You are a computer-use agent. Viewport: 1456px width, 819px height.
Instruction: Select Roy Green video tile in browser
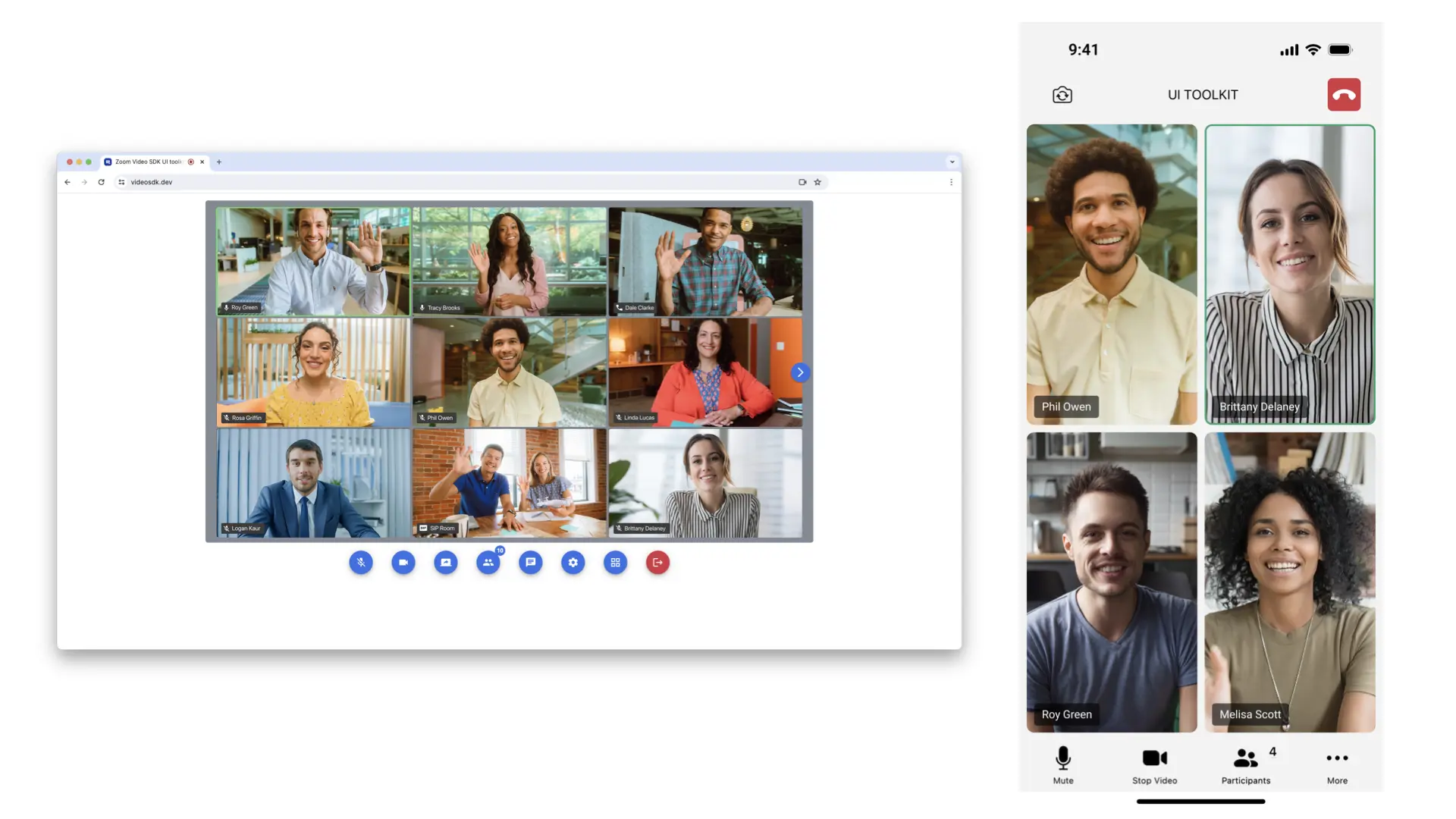pos(313,262)
